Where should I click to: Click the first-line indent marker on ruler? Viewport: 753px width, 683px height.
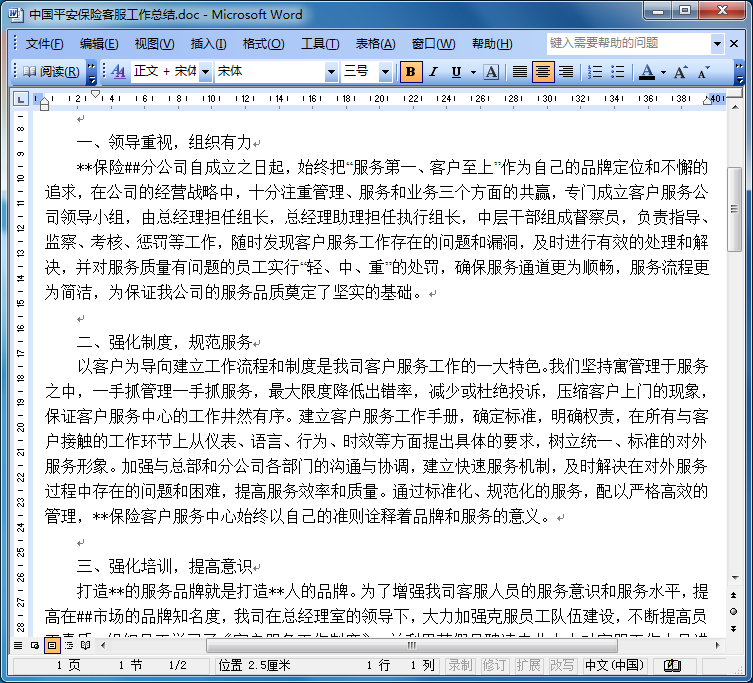point(96,94)
